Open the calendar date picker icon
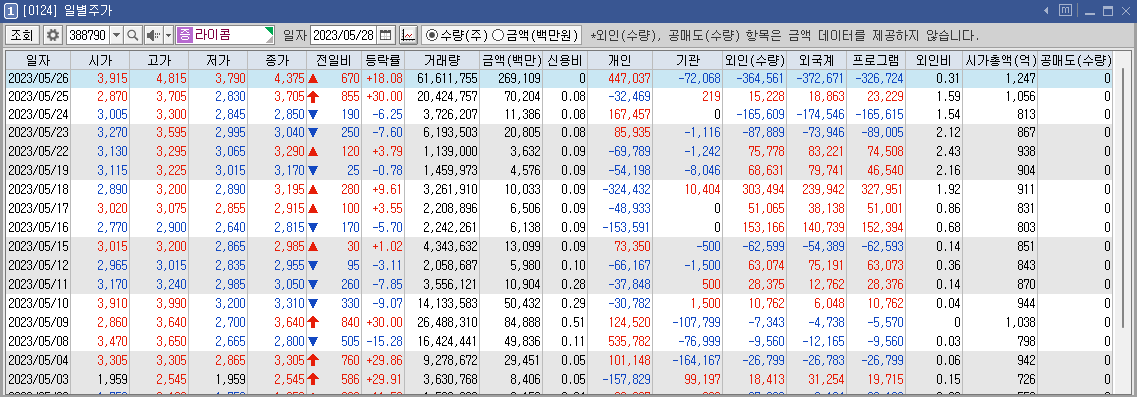Viewport: 1137px width, 397px height. click(x=386, y=35)
